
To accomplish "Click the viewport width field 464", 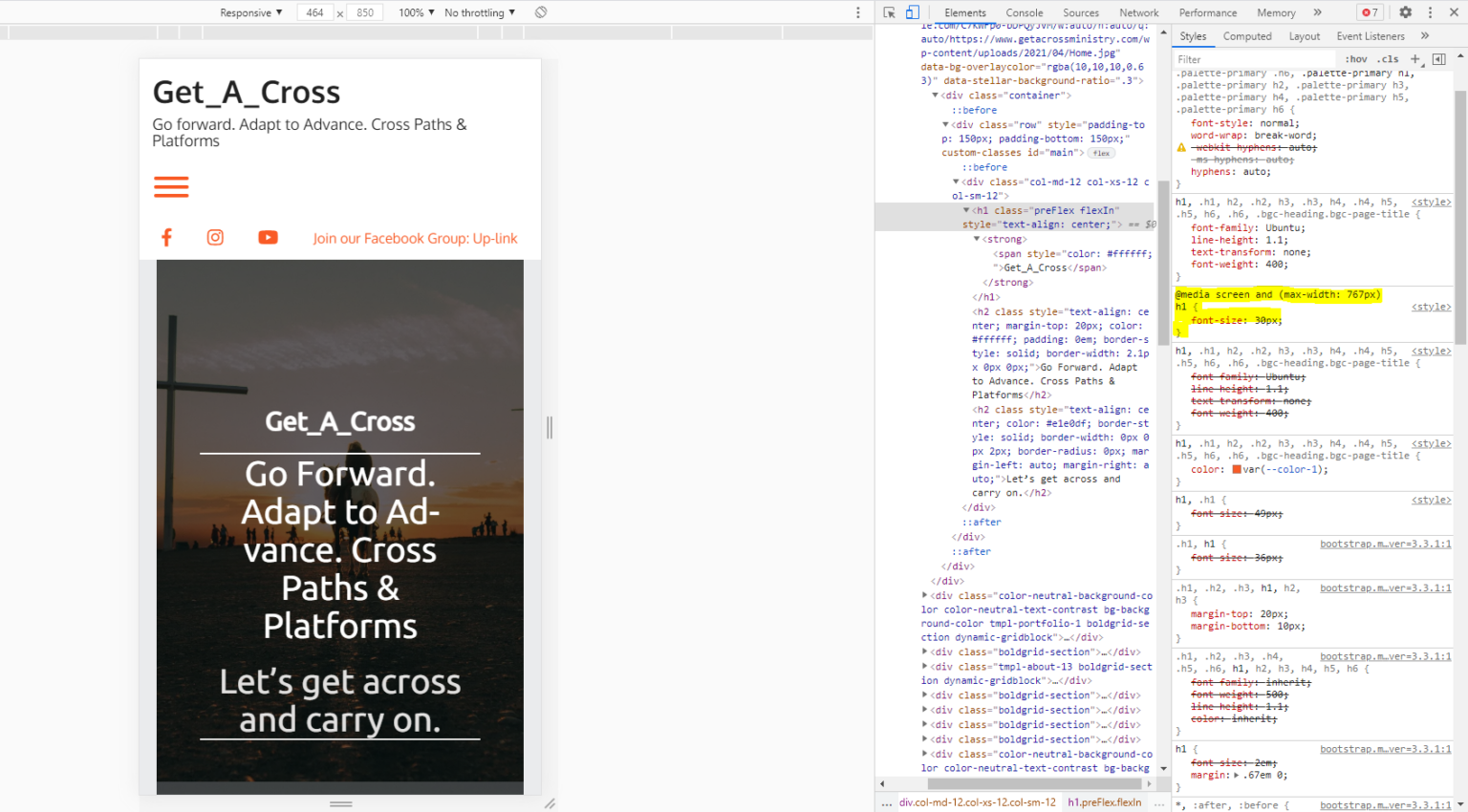I will [x=314, y=12].
